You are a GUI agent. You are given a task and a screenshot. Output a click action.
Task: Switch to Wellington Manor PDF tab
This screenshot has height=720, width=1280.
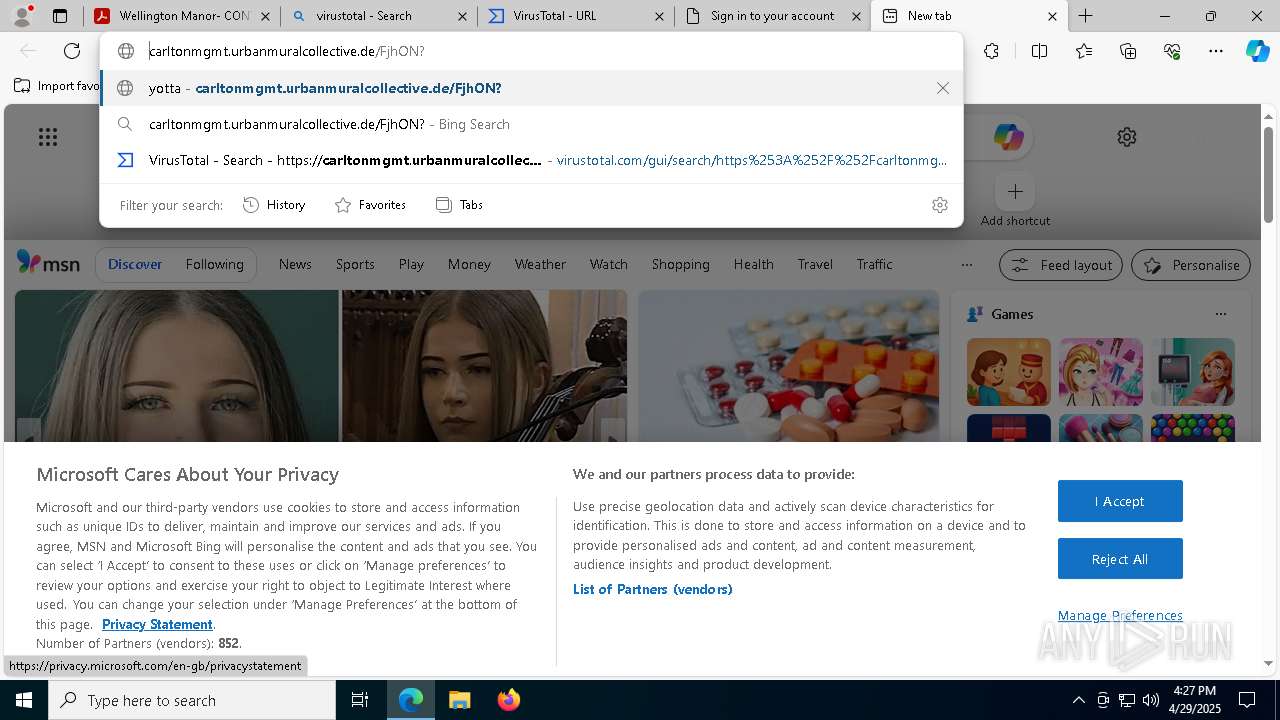click(183, 16)
